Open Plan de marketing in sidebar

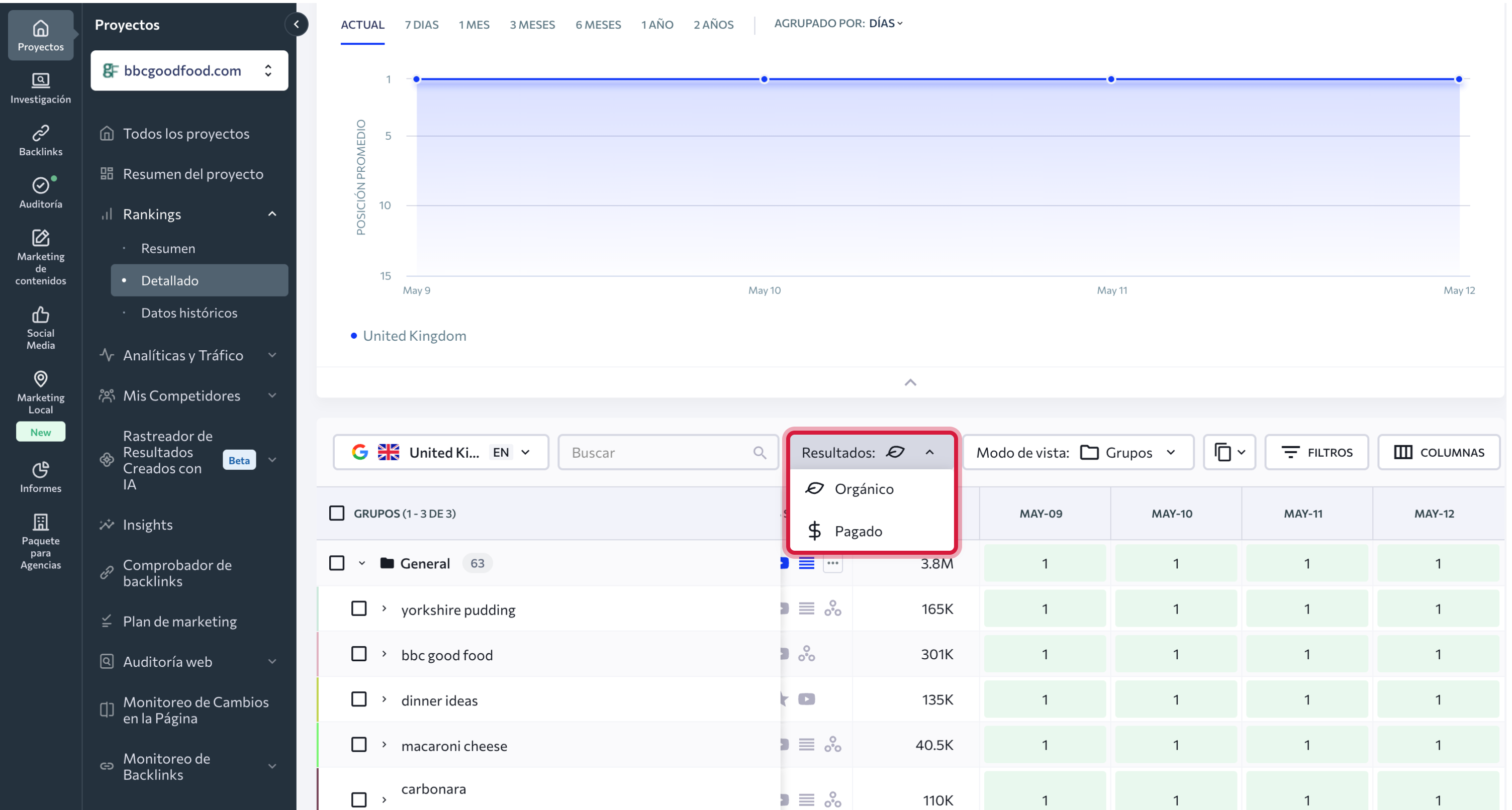pos(179,621)
